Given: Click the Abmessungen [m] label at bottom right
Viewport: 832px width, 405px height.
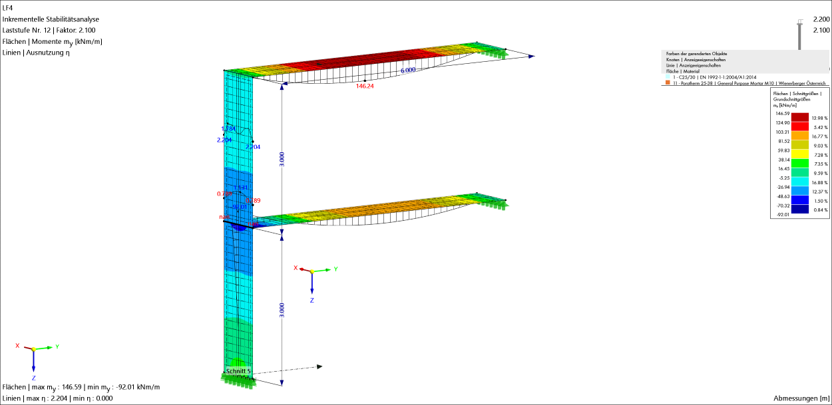Looking at the screenshot, I should (x=799, y=398).
